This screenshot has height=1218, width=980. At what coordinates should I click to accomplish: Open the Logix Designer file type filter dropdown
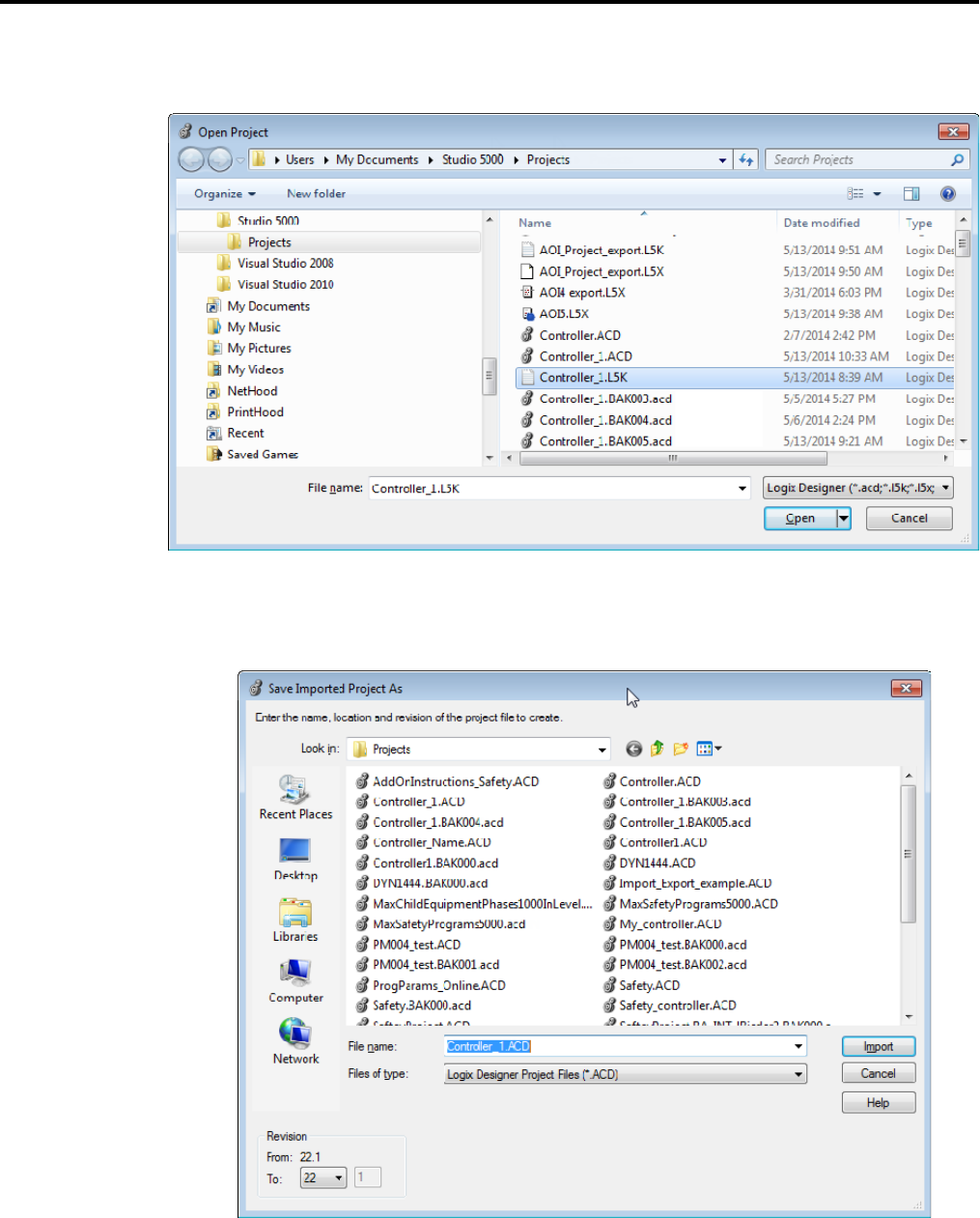[858, 488]
